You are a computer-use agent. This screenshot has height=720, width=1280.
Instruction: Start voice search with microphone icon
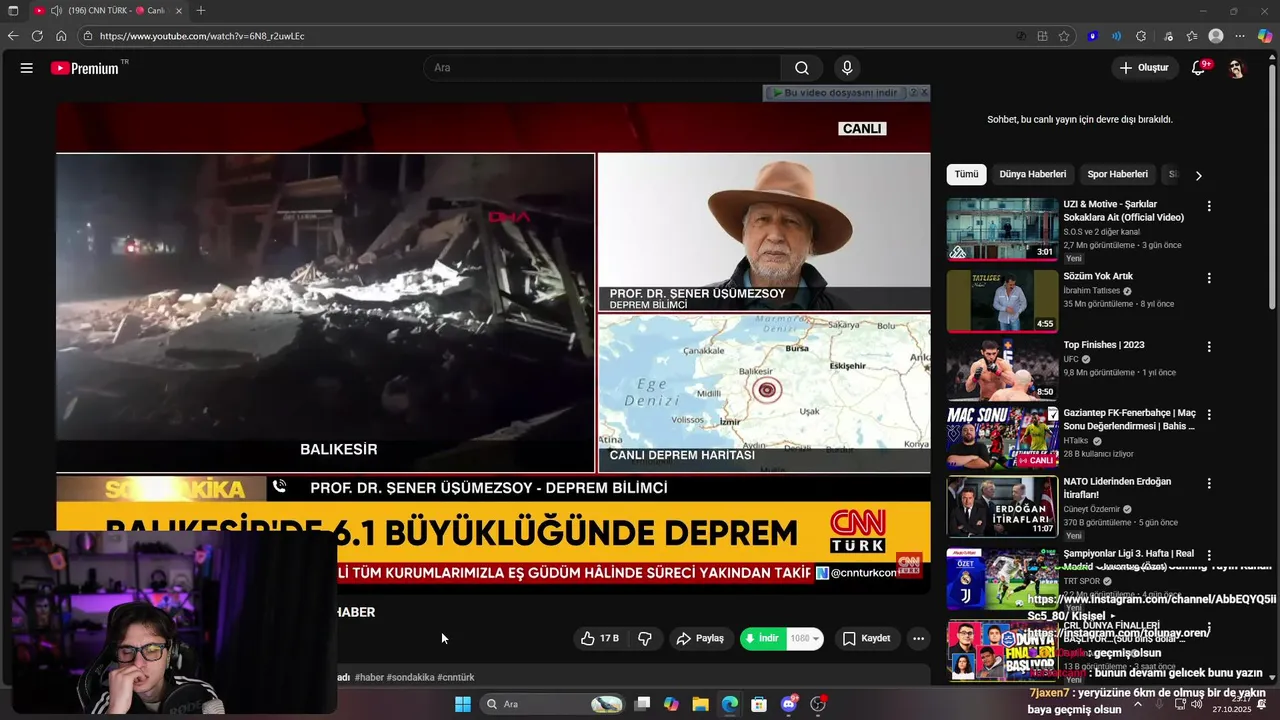[x=847, y=68]
